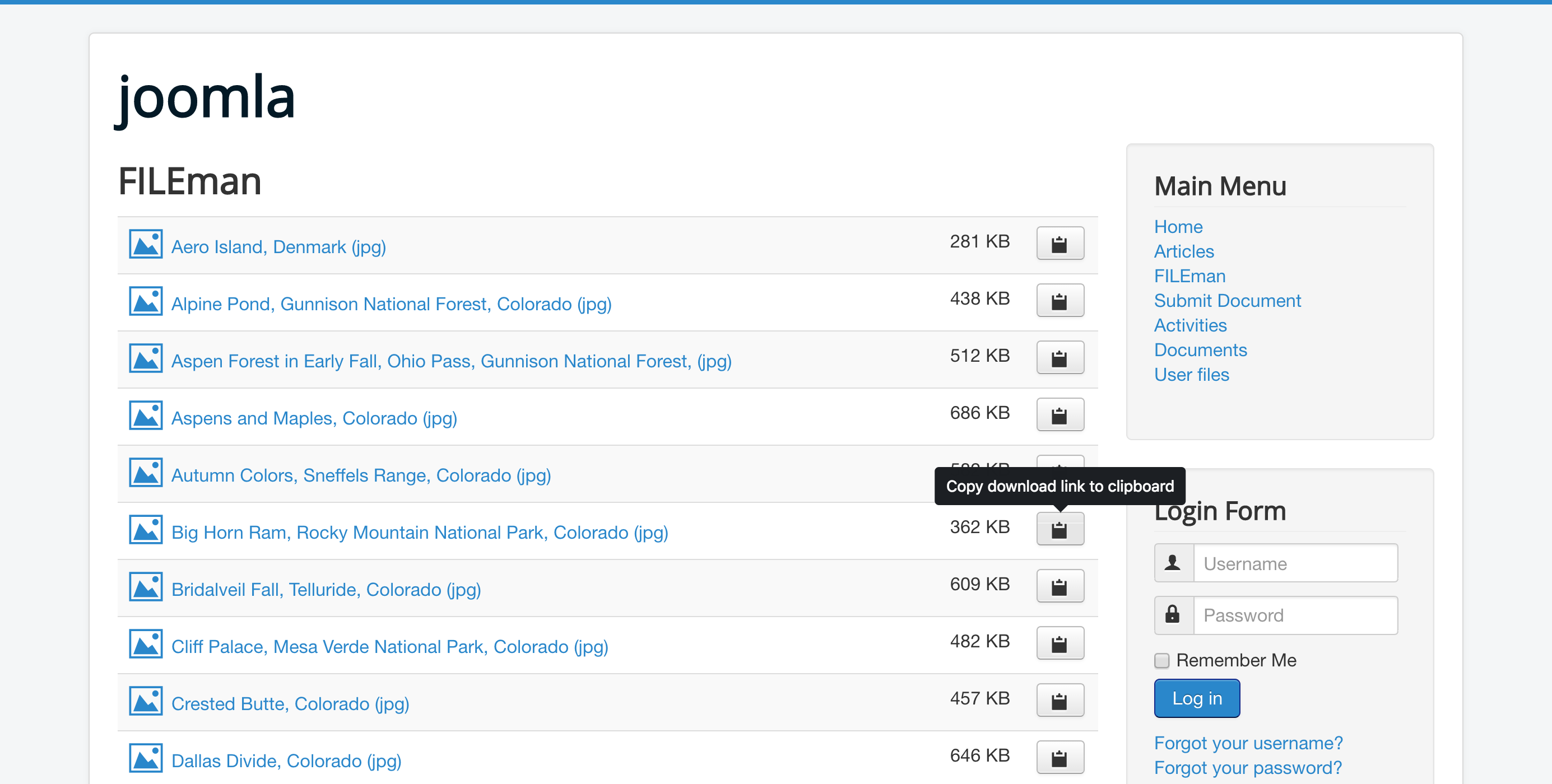
Task: Open Articles in Main Menu
Action: pyautogui.click(x=1184, y=251)
